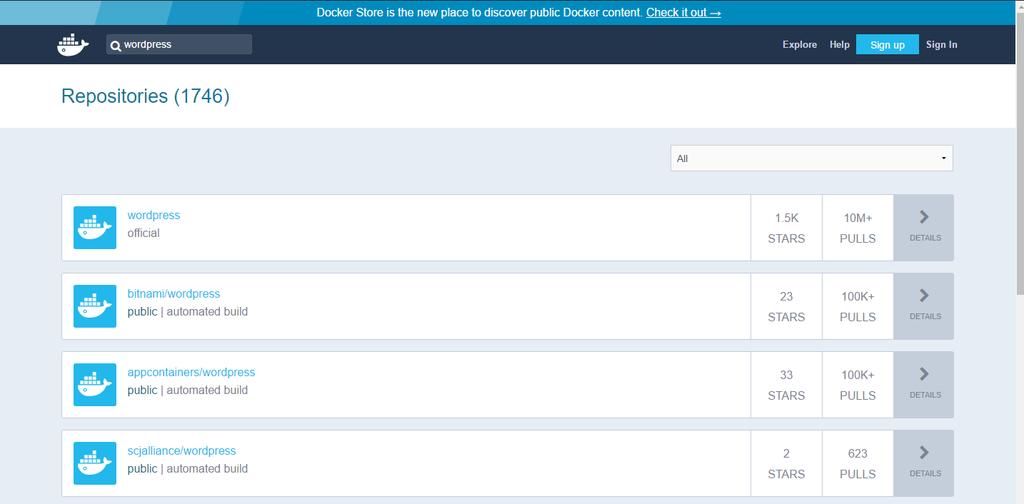Click the wordpress official repository whale icon

[95, 228]
